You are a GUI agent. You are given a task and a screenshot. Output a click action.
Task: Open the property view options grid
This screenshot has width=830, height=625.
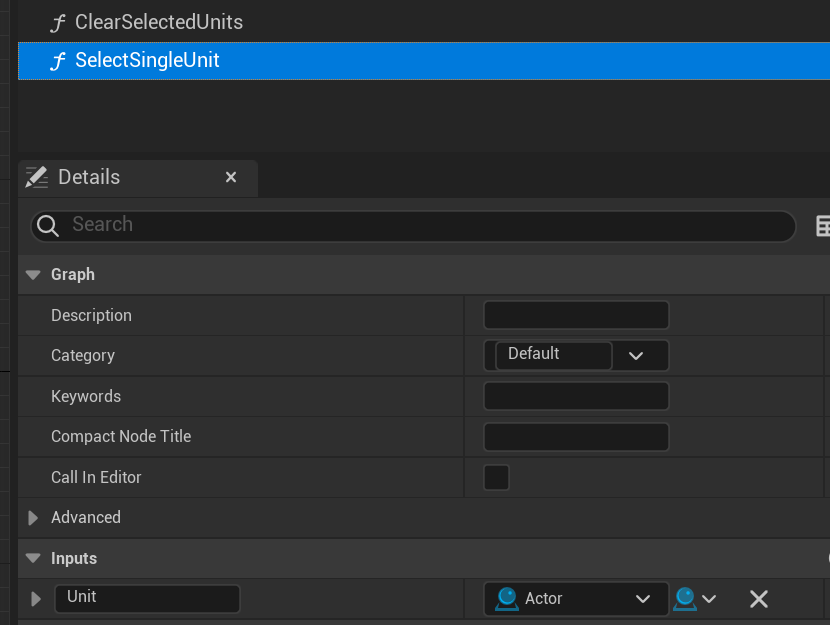[x=823, y=226]
